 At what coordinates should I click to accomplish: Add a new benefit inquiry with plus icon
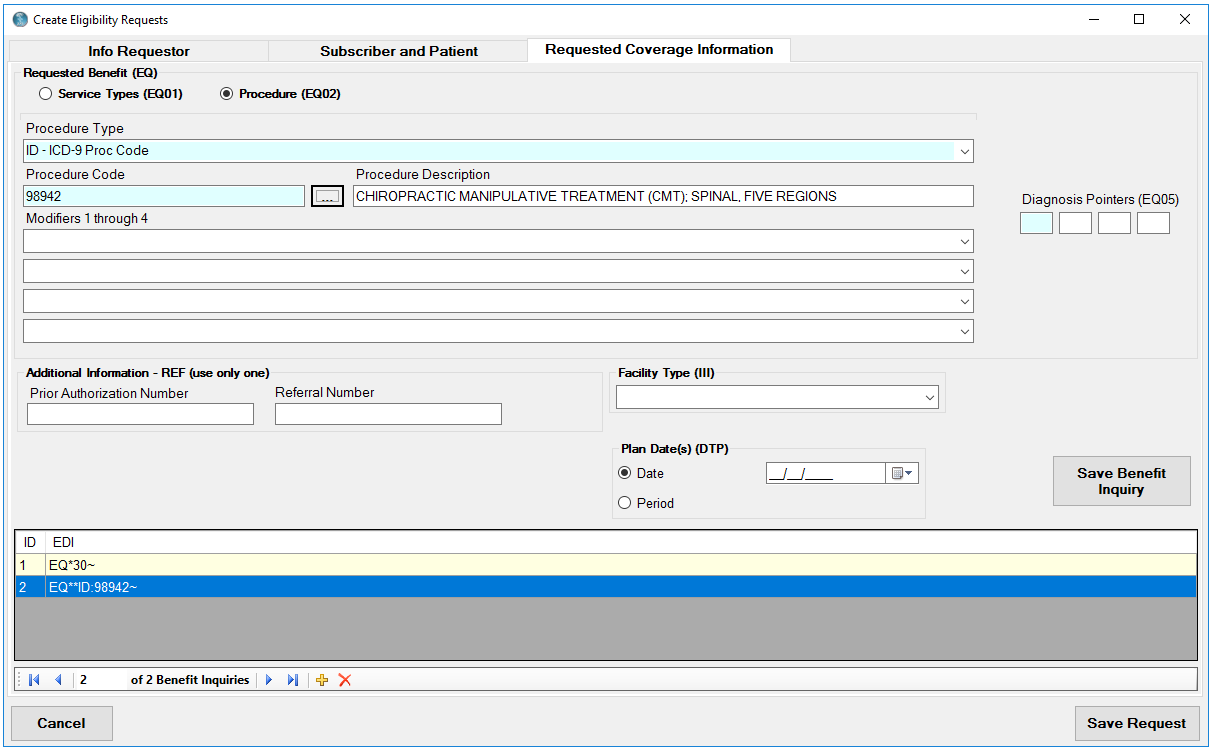[322, 680]
